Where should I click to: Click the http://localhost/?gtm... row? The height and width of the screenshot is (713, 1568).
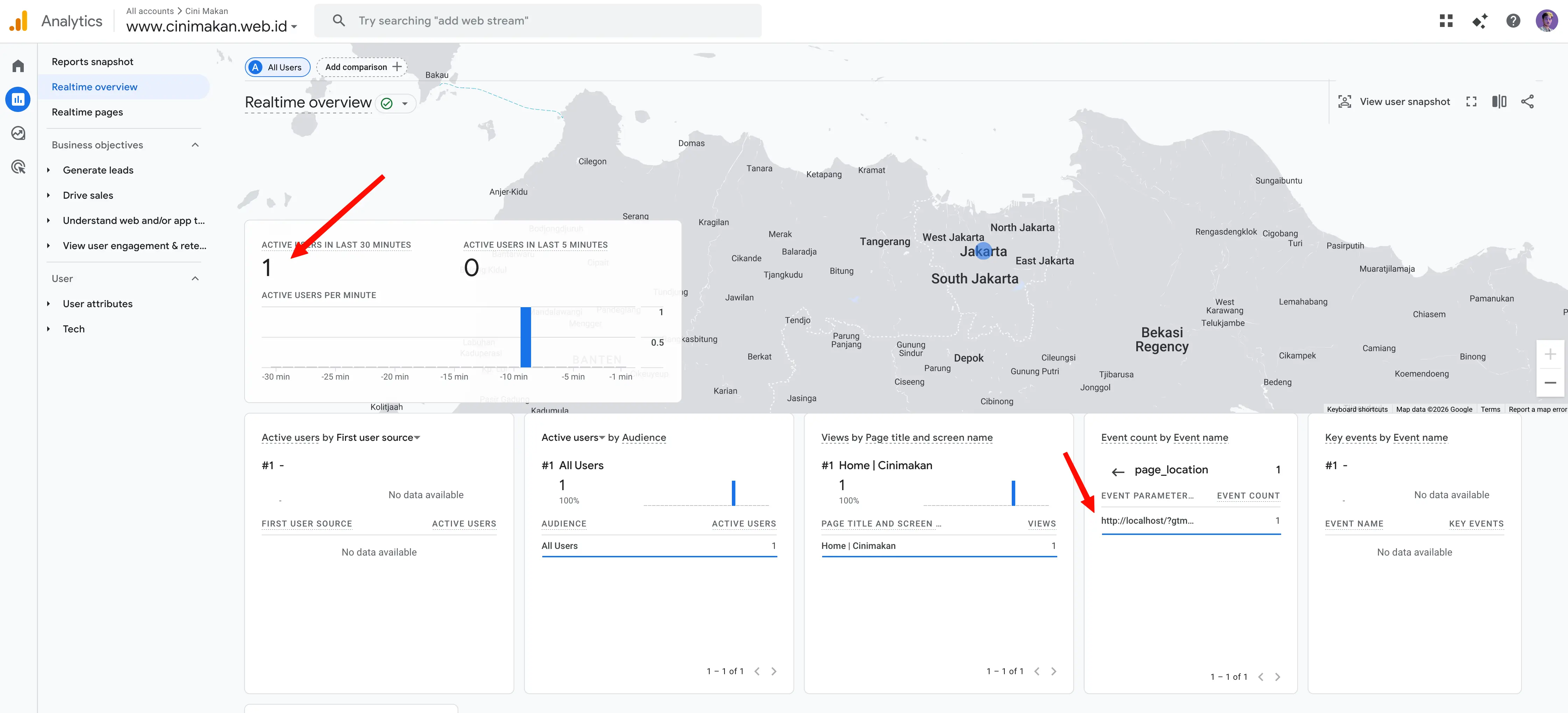(1191, 521)
